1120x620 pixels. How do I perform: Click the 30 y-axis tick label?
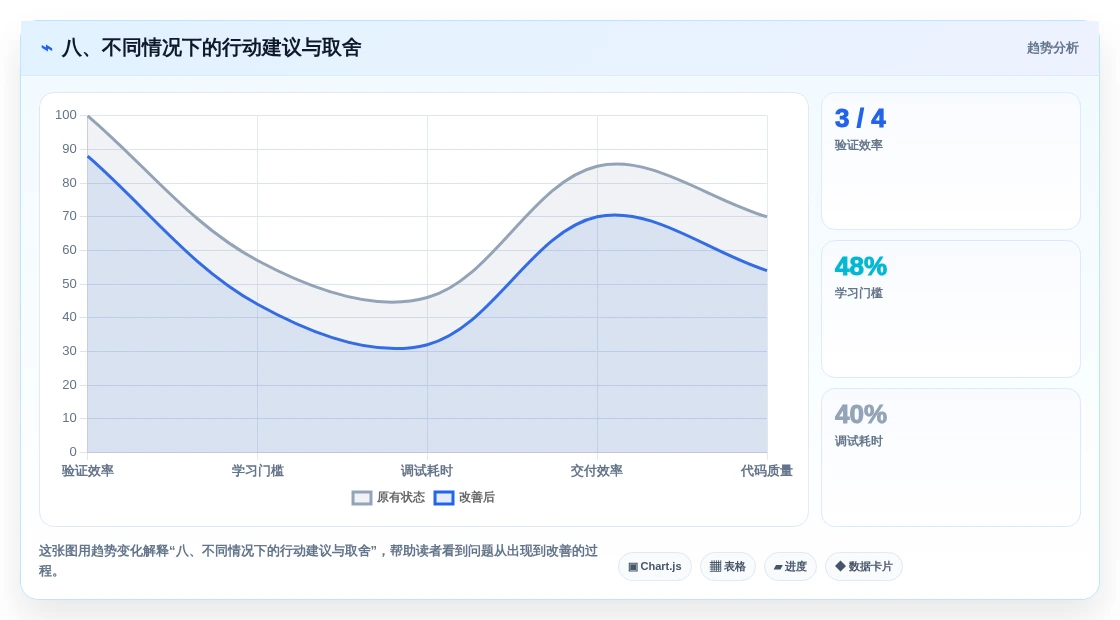point(69,351)
